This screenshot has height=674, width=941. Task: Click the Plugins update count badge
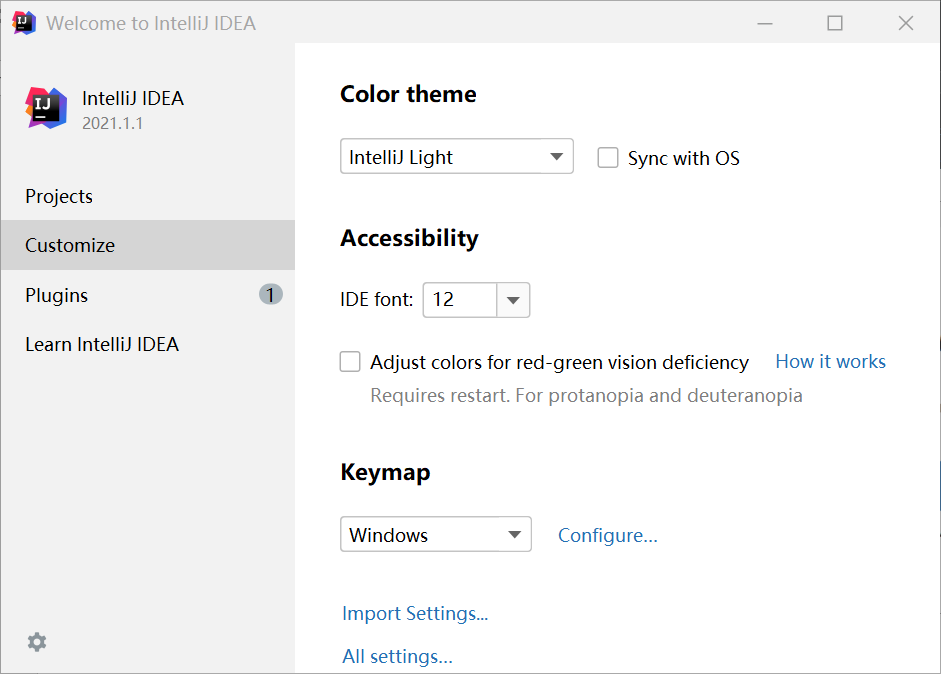(271, 295)
